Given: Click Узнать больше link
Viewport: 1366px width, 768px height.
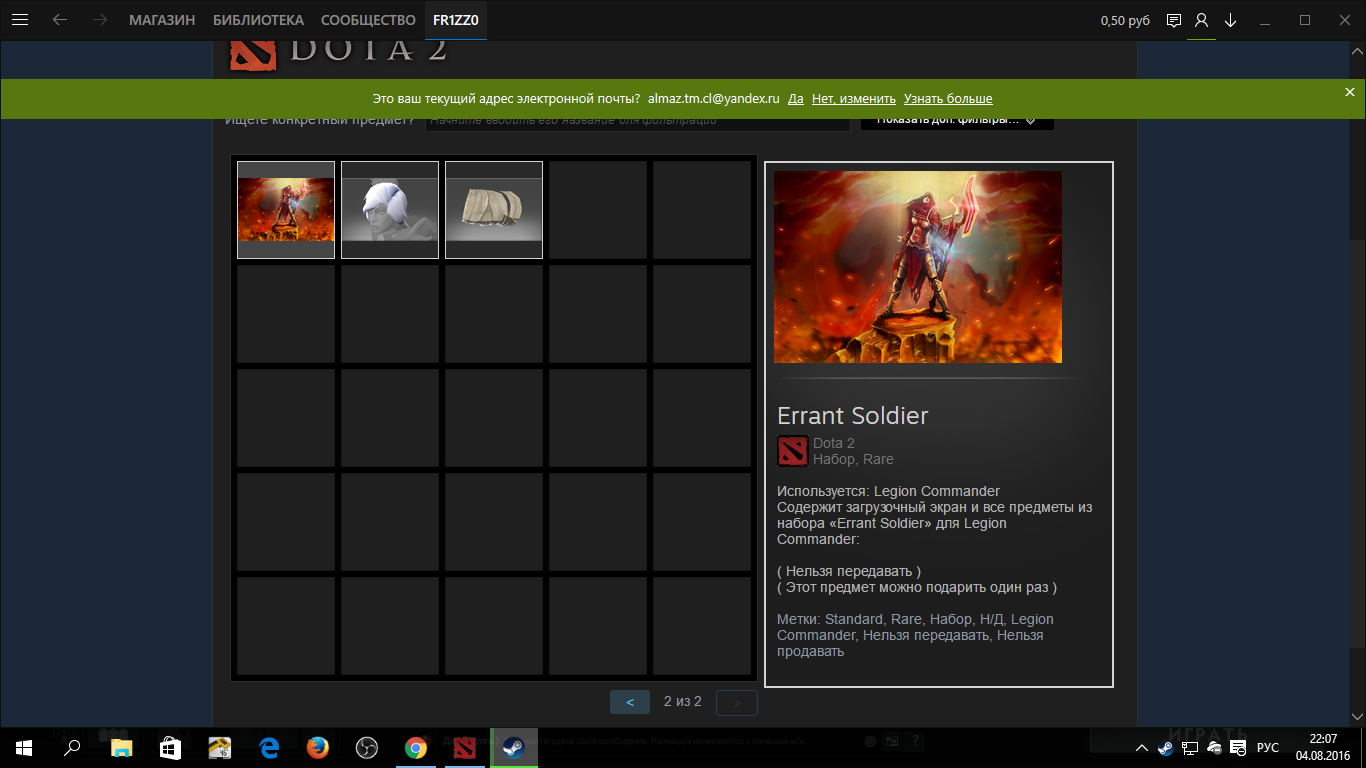Looking at the screenshot, I should click(948, 98).
